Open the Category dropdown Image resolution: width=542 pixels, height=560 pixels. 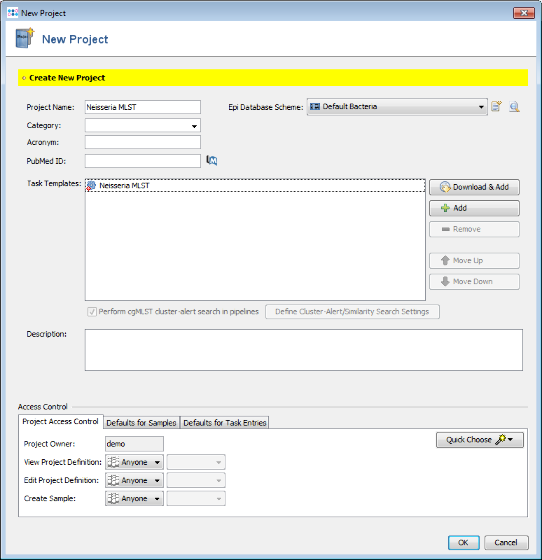click(x=143, y=125)
